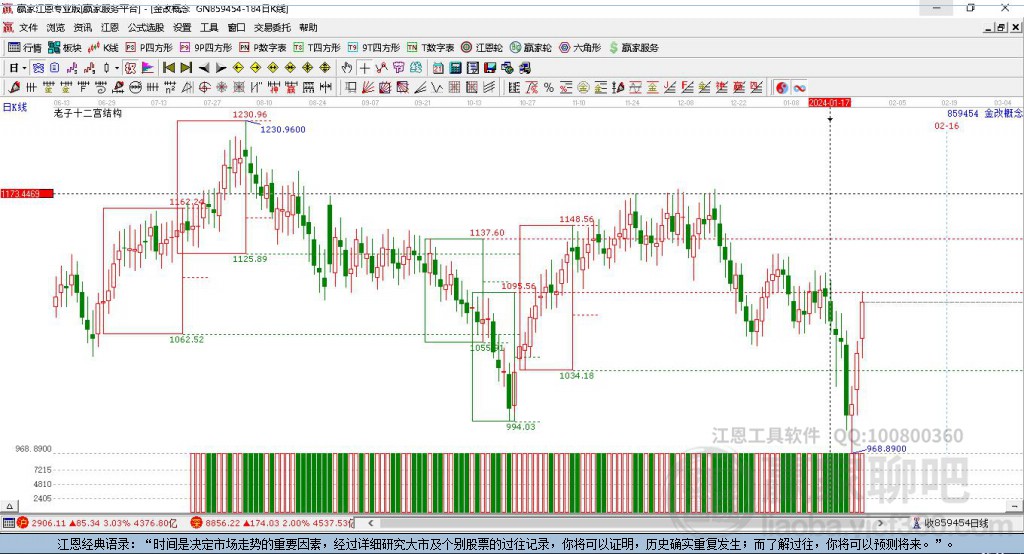
Task: Expand the candlestick style dropdown arrow
Action: pos(117,67)
